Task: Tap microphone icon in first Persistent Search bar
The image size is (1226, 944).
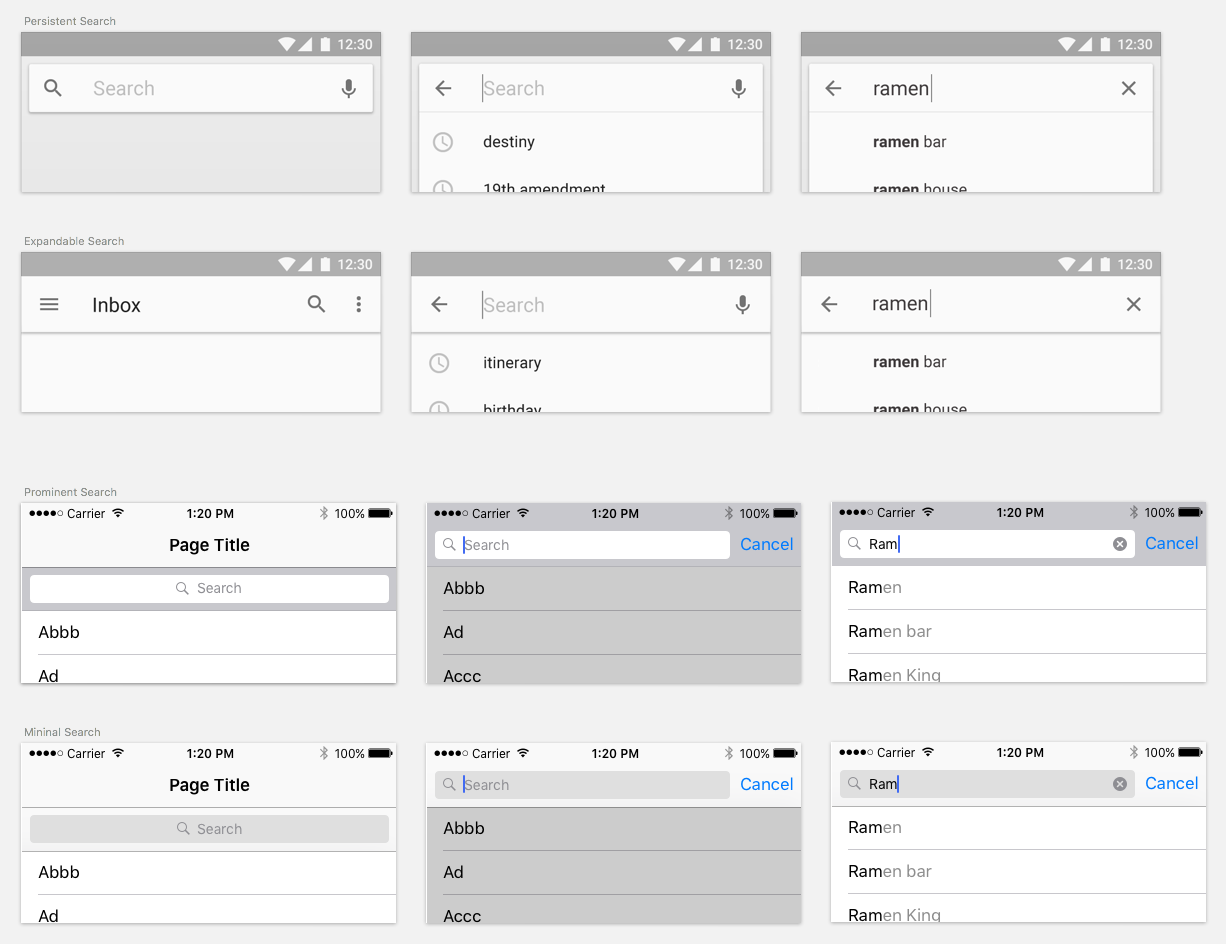Action: pyautogui.click(x=349, y=88)
